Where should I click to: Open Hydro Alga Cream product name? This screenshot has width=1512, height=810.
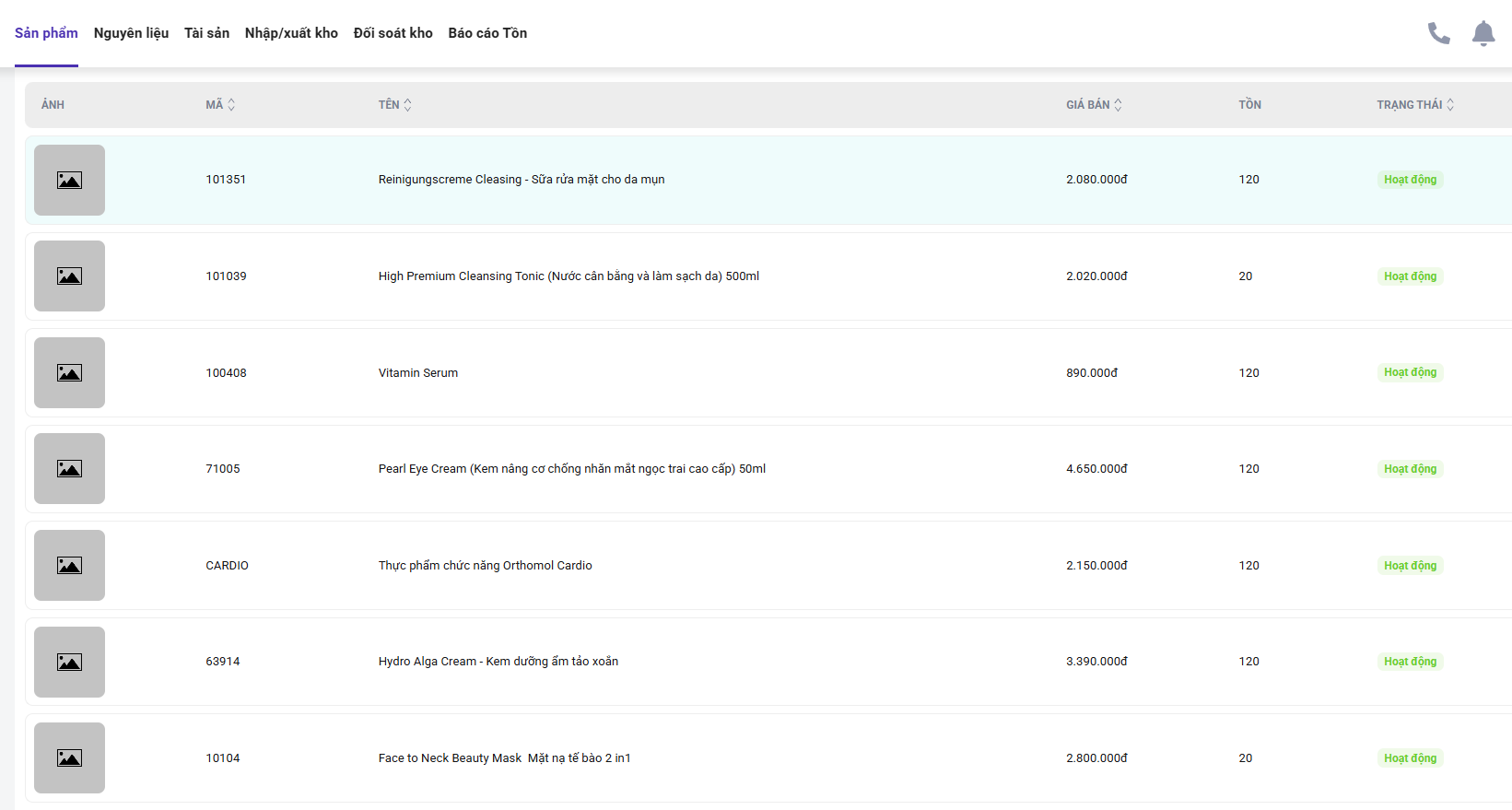[498, 662]
